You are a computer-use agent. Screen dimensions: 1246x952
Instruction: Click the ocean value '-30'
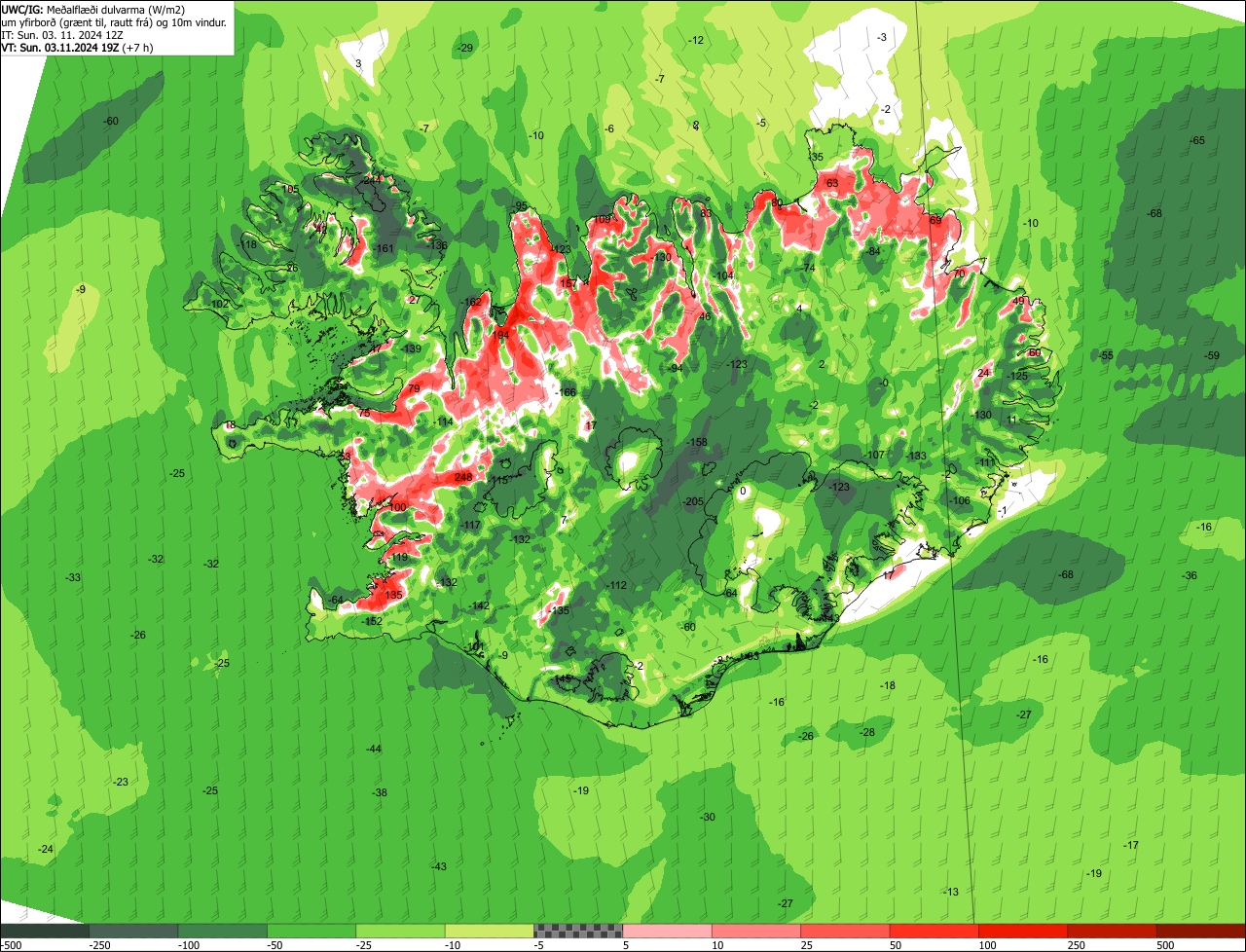point(708,817)
